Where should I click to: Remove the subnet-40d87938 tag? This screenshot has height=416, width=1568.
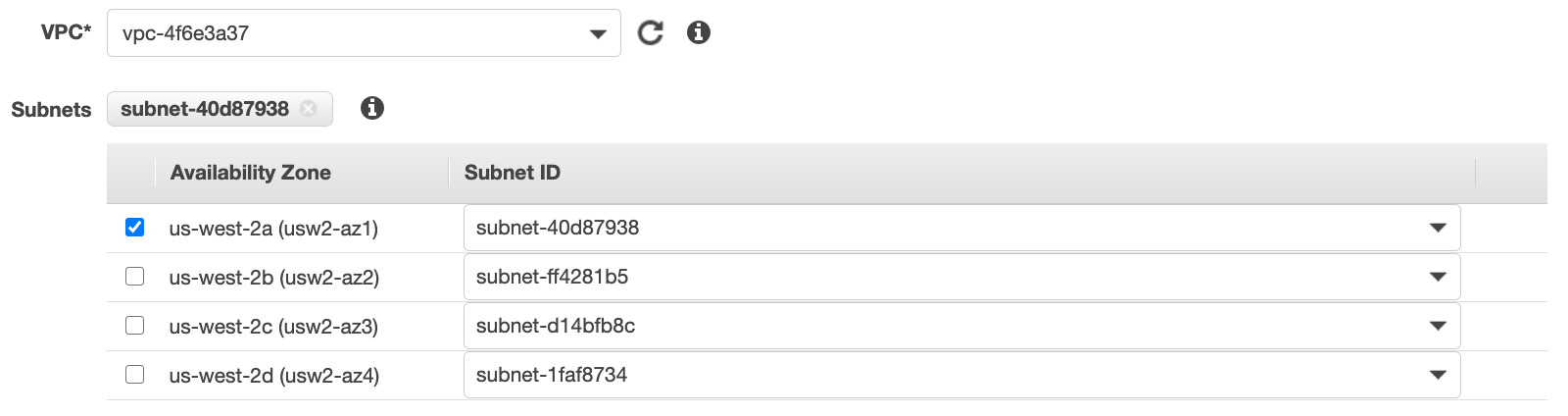point(309,109)
